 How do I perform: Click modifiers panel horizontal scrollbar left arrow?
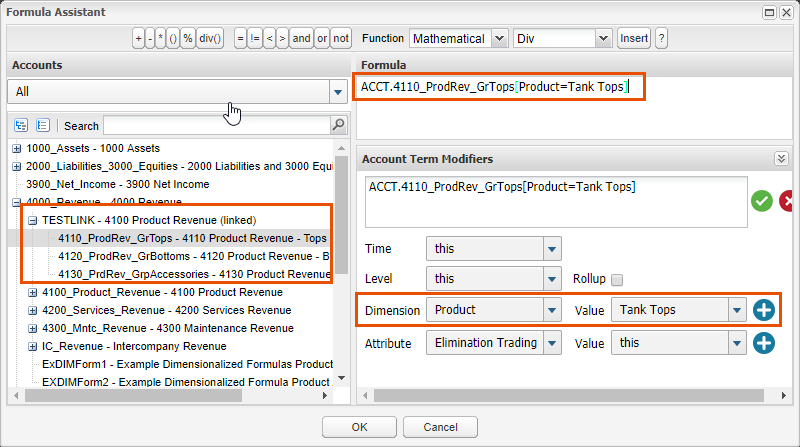[365, 395]
